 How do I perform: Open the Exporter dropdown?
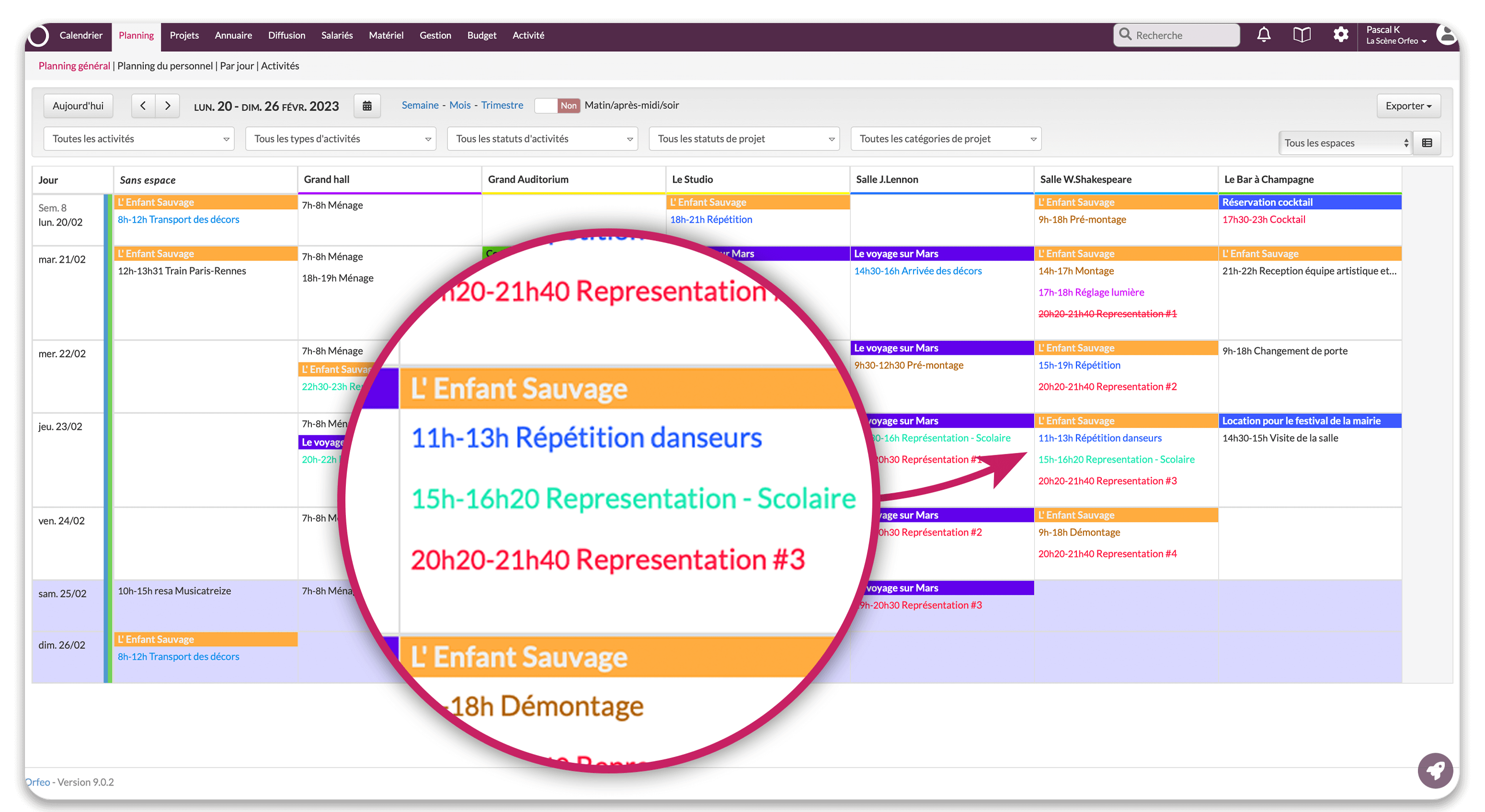(x=1408, y=106)
